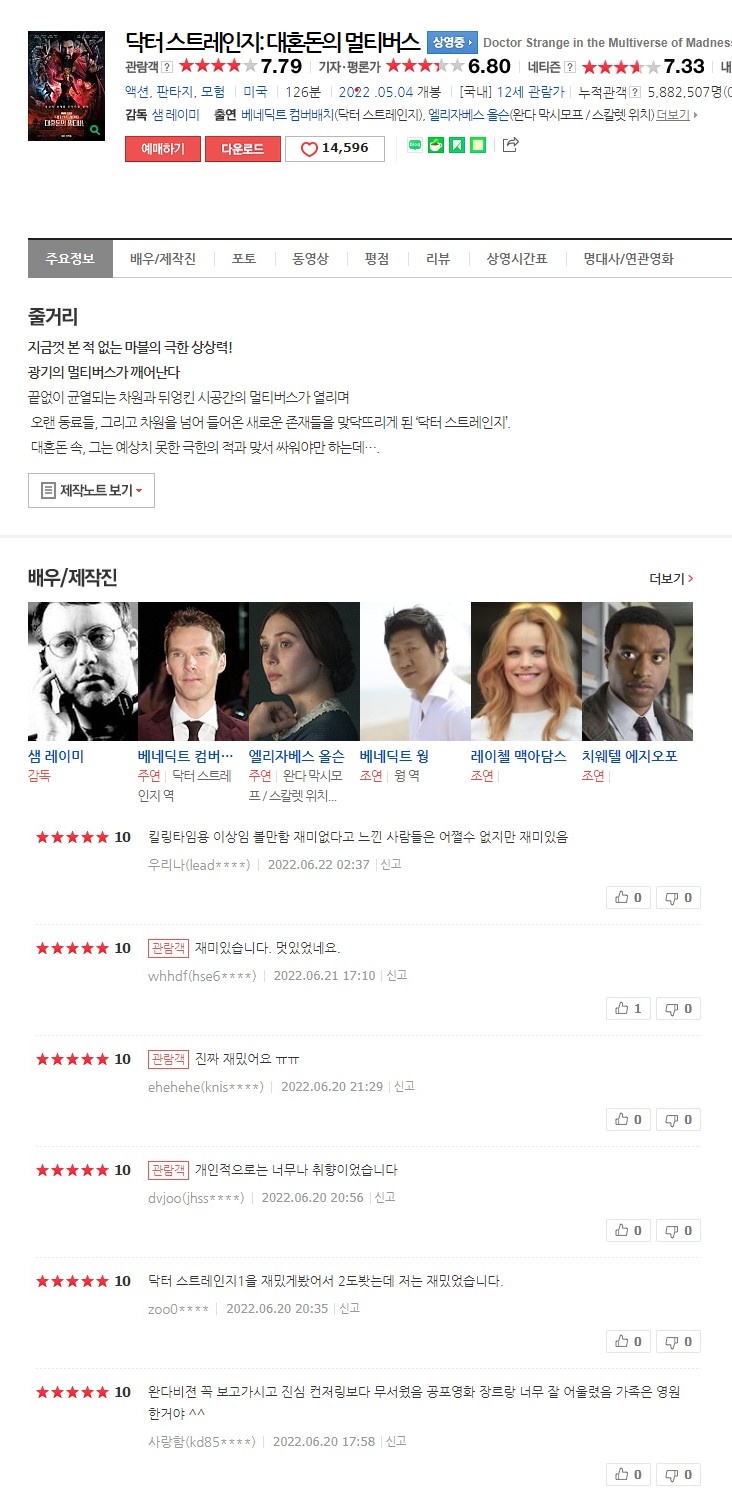
Task: Click the Naver Cafe share icon
Action: (x=435, y=146)
